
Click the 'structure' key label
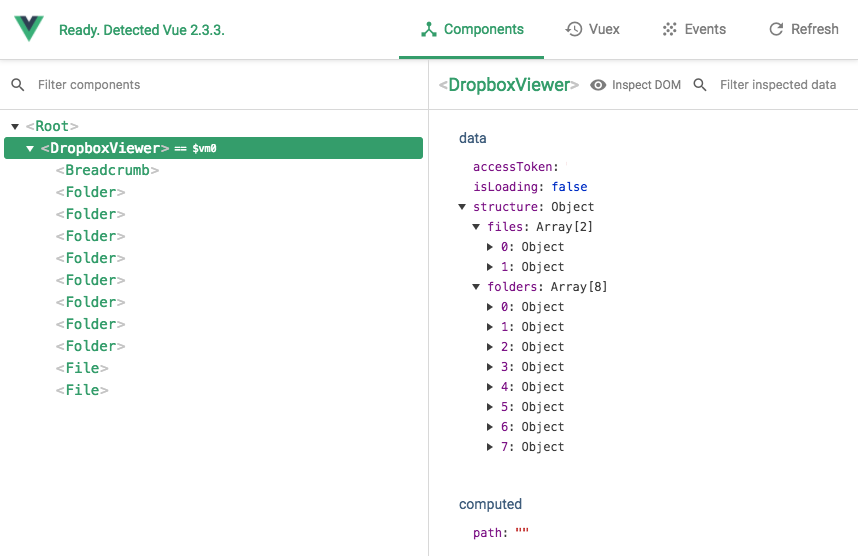[x=505, y=207]
